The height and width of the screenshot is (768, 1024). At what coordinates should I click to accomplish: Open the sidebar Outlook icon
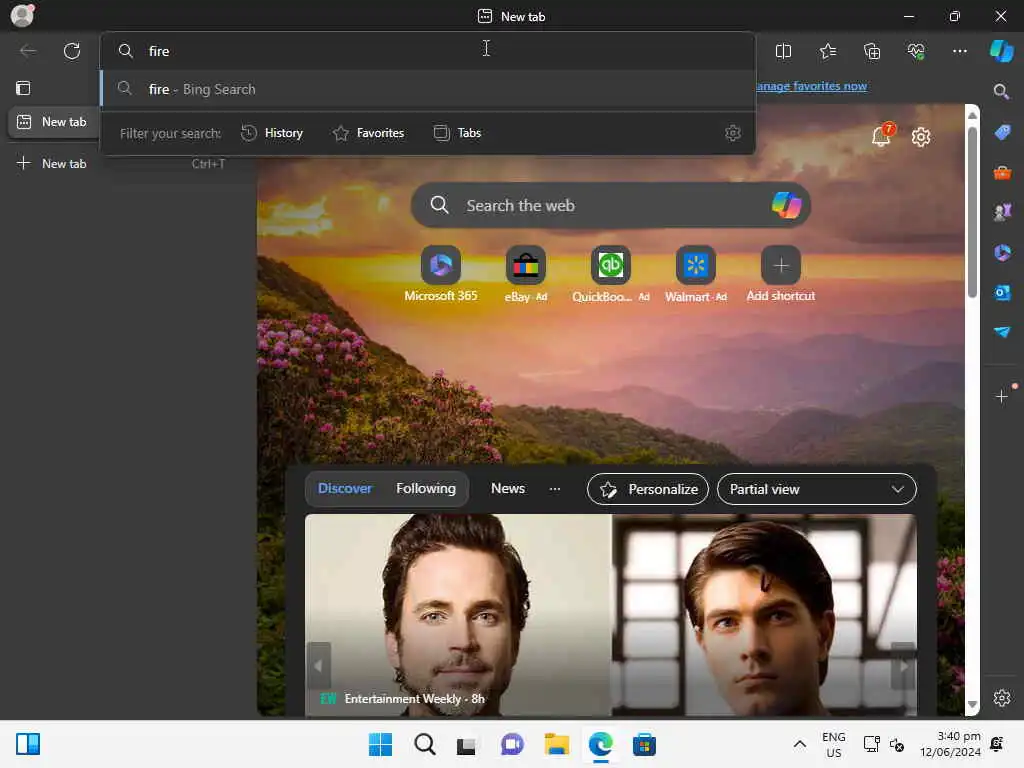coord(1002,292)
